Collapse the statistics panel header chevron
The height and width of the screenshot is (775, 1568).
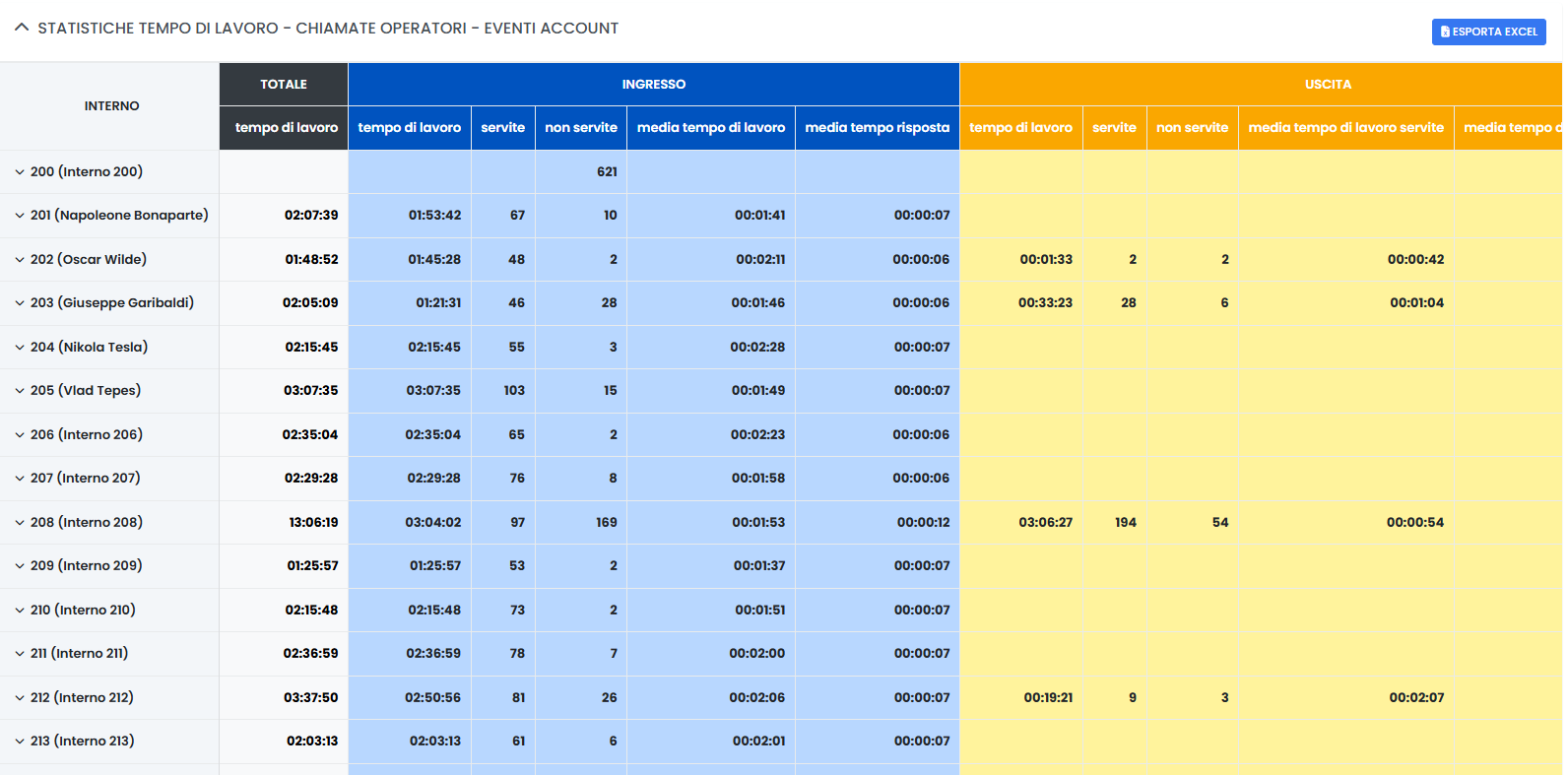[x=22, y=29]
